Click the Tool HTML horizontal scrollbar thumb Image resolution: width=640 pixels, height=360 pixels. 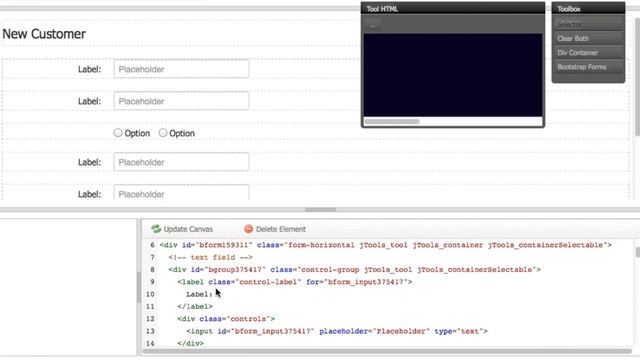pyautogui.click(x=392, y=121)
